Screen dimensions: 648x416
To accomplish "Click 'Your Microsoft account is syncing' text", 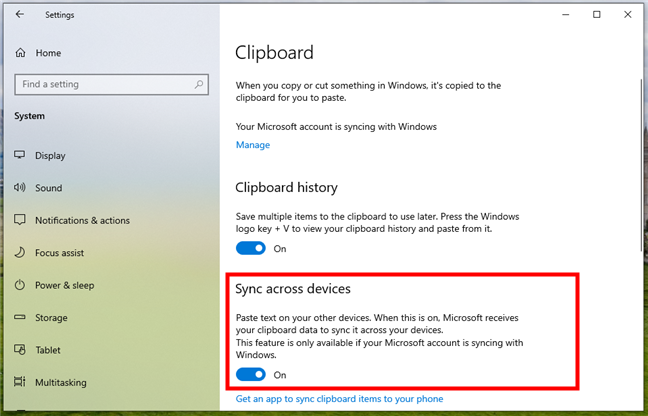I will click(x=336, y=126).
